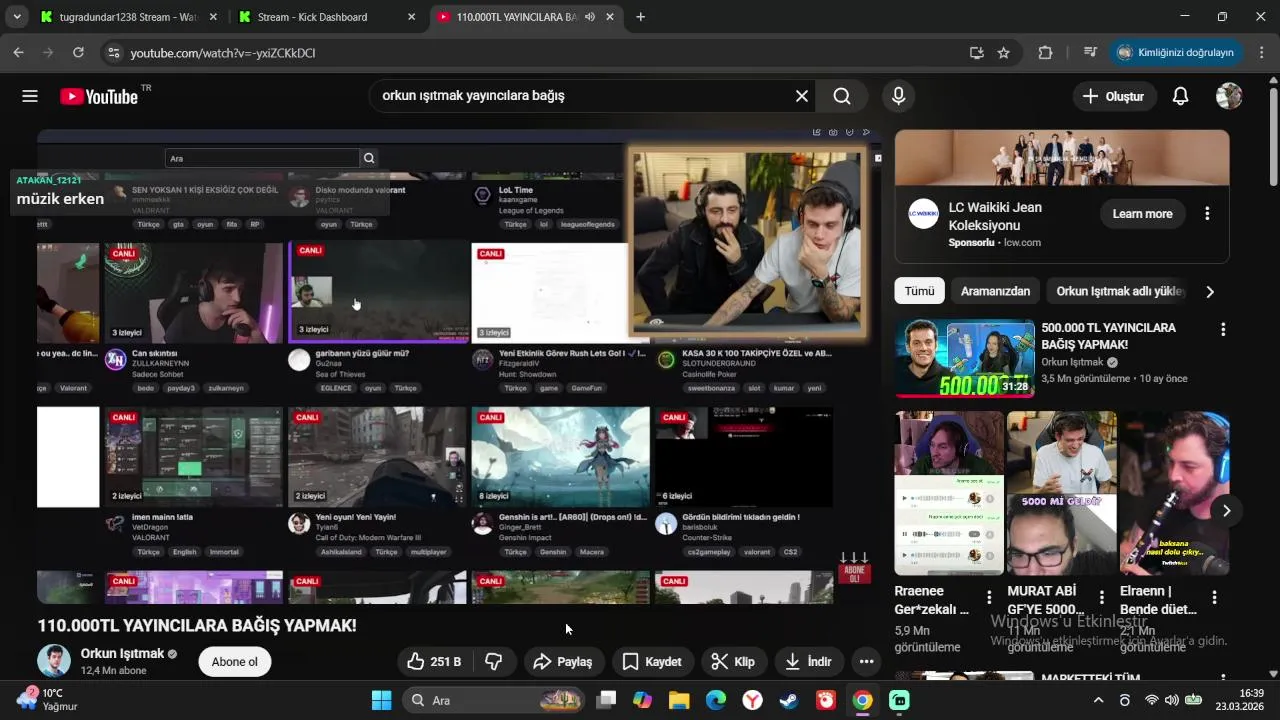
Task: Share the video with Paylaş
Action: tap(563, 661)
